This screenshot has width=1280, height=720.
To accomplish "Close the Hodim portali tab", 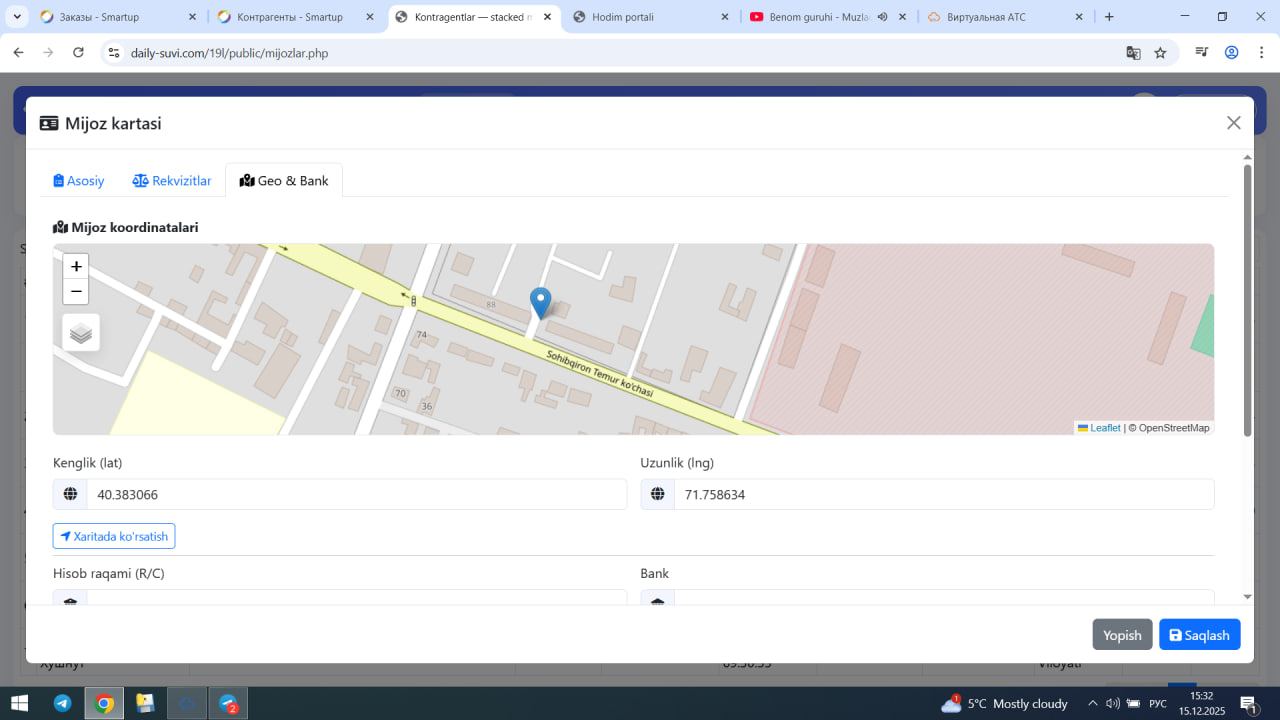I will [x=724, y=17].
